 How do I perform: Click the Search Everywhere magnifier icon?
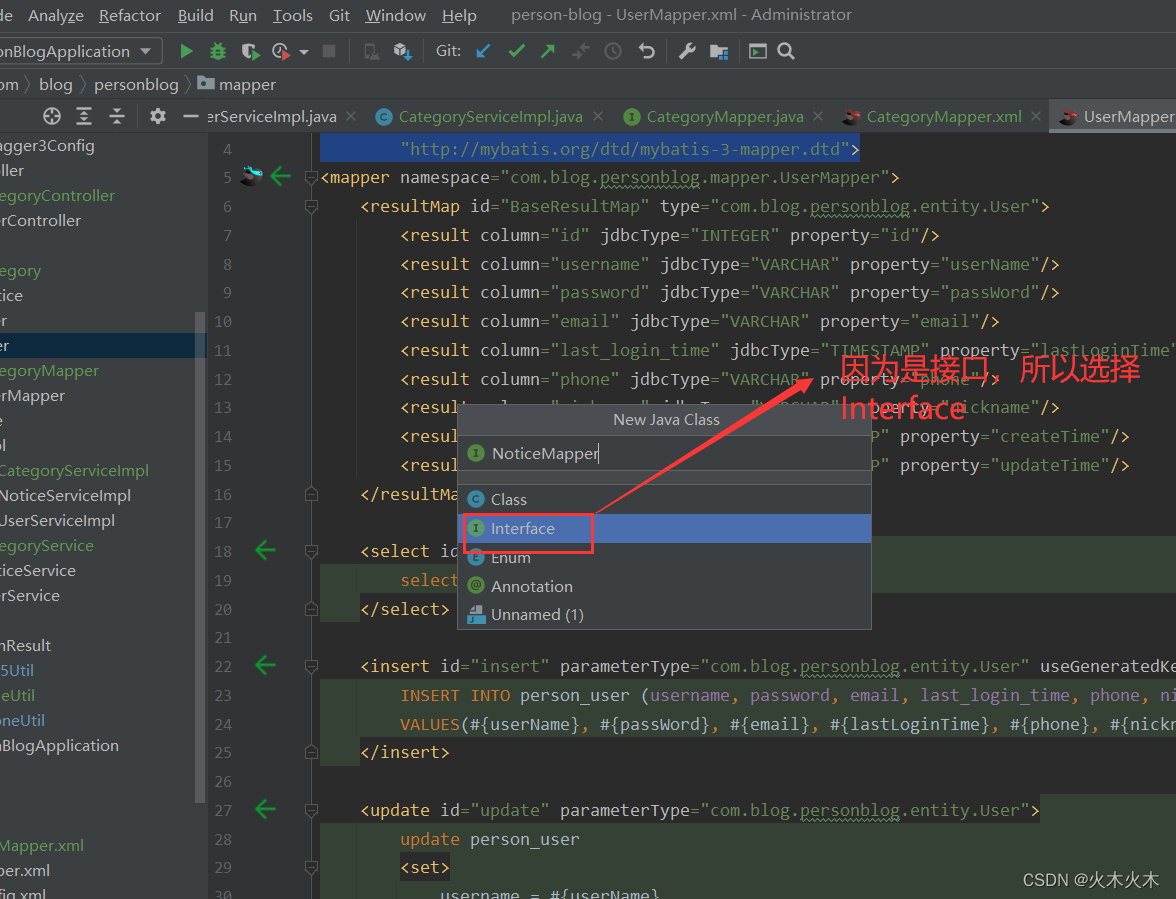click(786, 51)
